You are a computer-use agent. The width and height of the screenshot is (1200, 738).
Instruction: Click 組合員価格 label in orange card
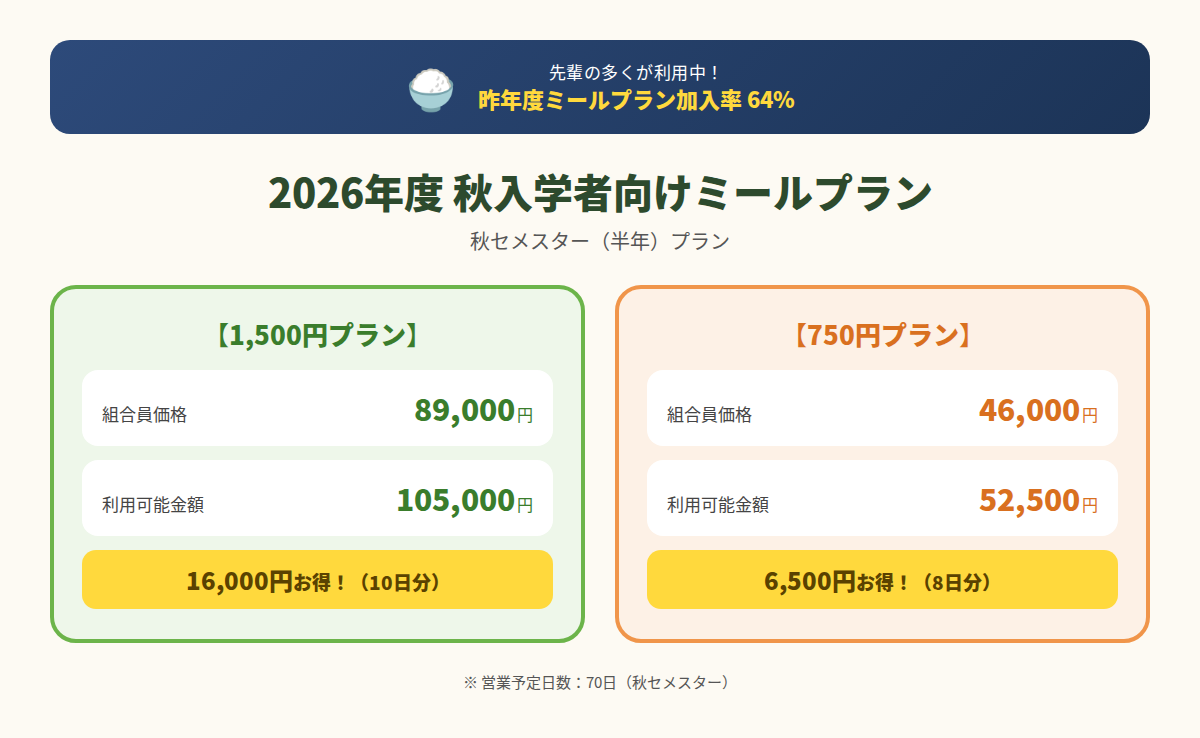tap(709, 415)
